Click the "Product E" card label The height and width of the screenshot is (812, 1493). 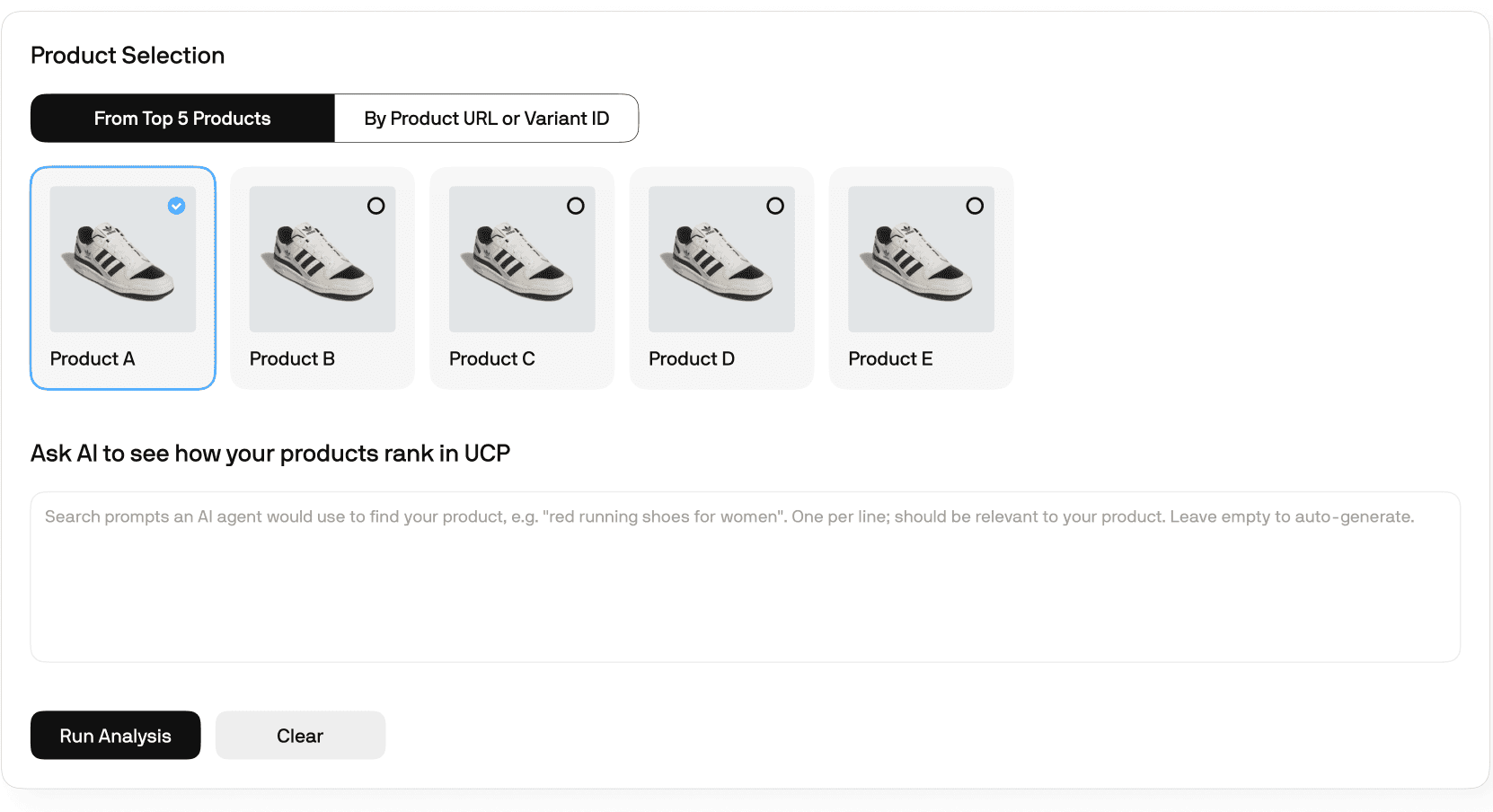coord(890,358)
